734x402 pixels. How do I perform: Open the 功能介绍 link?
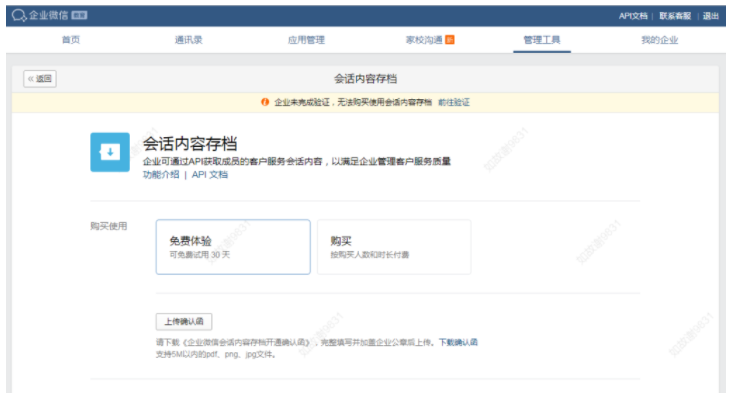[x=161, y=174]
